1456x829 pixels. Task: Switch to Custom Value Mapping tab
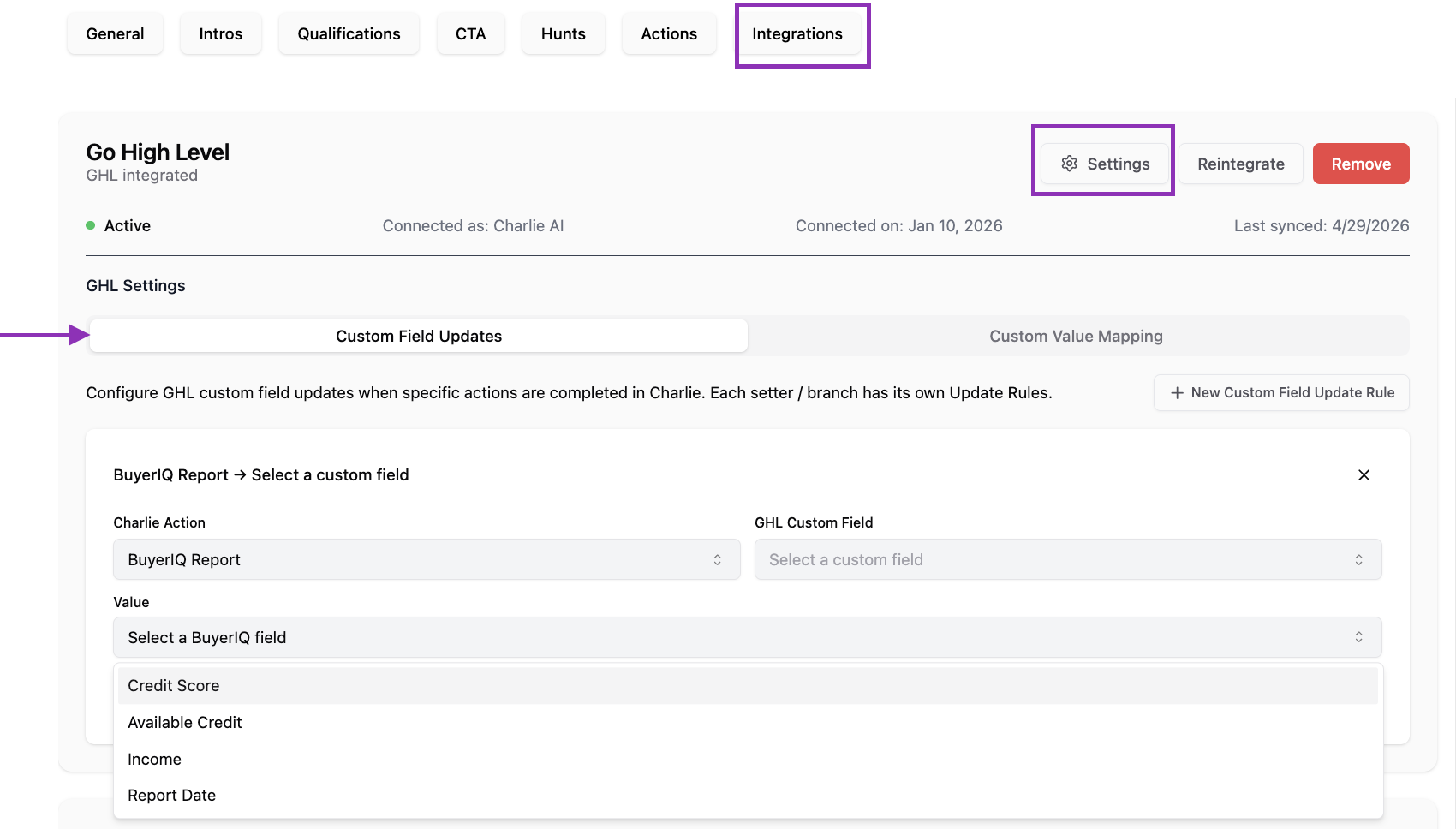(x=1077, y=336)
